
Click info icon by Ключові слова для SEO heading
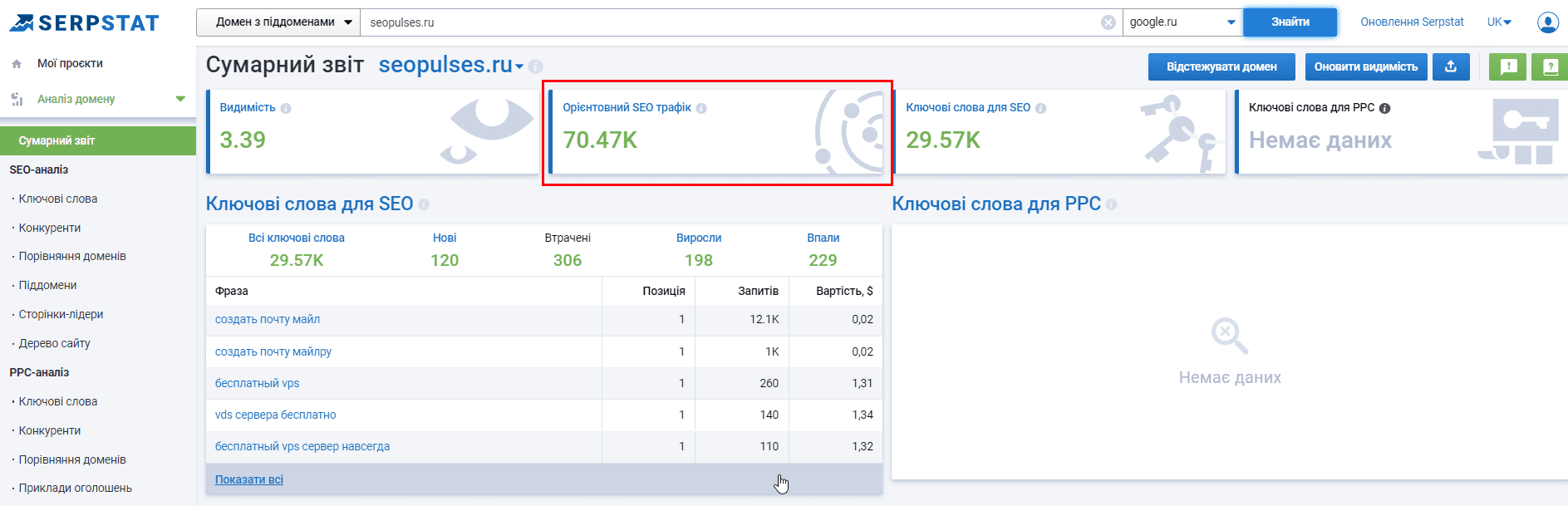click(x=424, y=204)
